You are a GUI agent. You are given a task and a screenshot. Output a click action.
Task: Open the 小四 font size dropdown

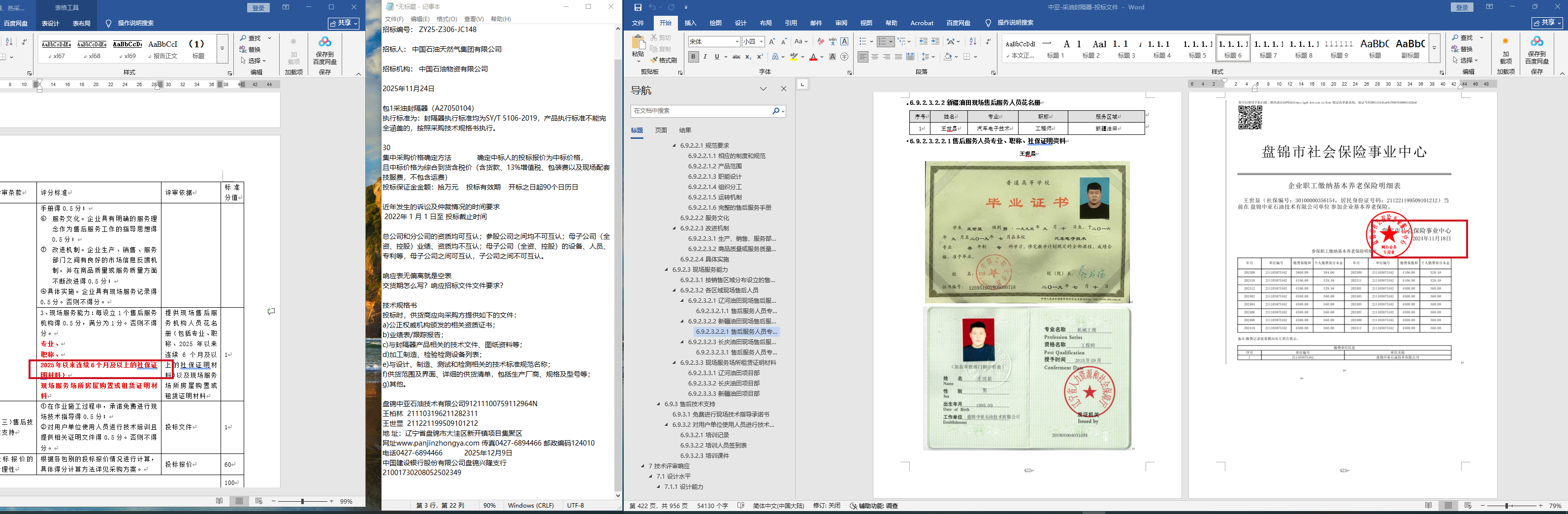761,42
